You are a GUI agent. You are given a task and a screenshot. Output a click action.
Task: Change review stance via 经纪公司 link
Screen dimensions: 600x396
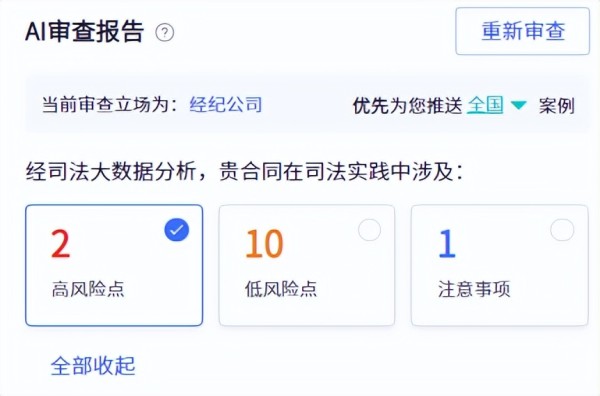coord(226,104)
